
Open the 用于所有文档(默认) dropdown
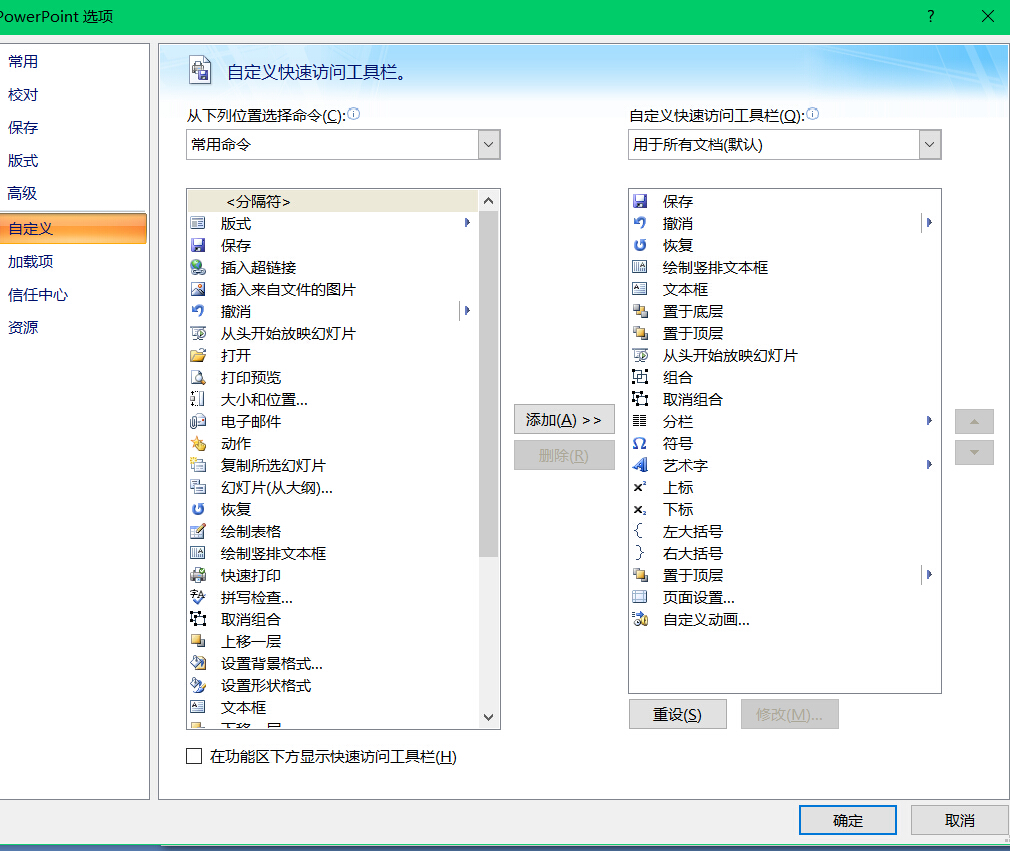click(x=929, y=144)
